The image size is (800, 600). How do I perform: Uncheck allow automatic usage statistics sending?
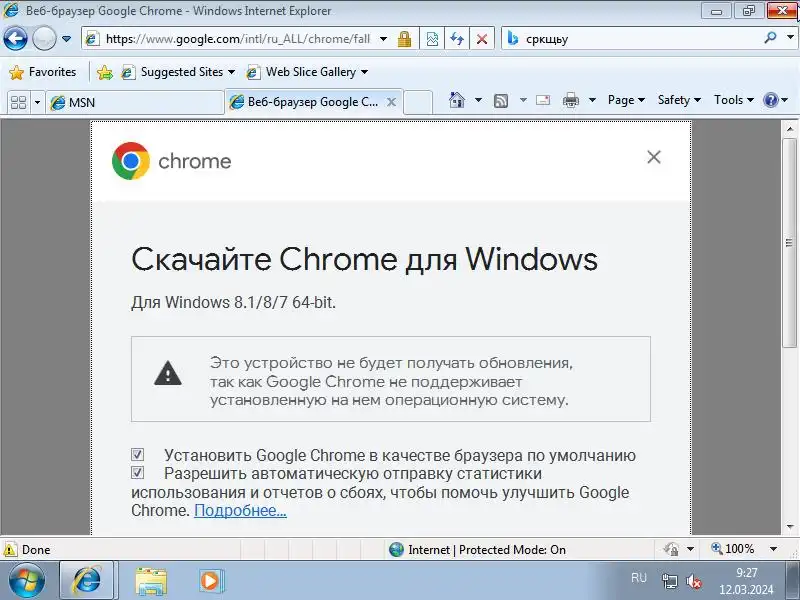point(137,472)
